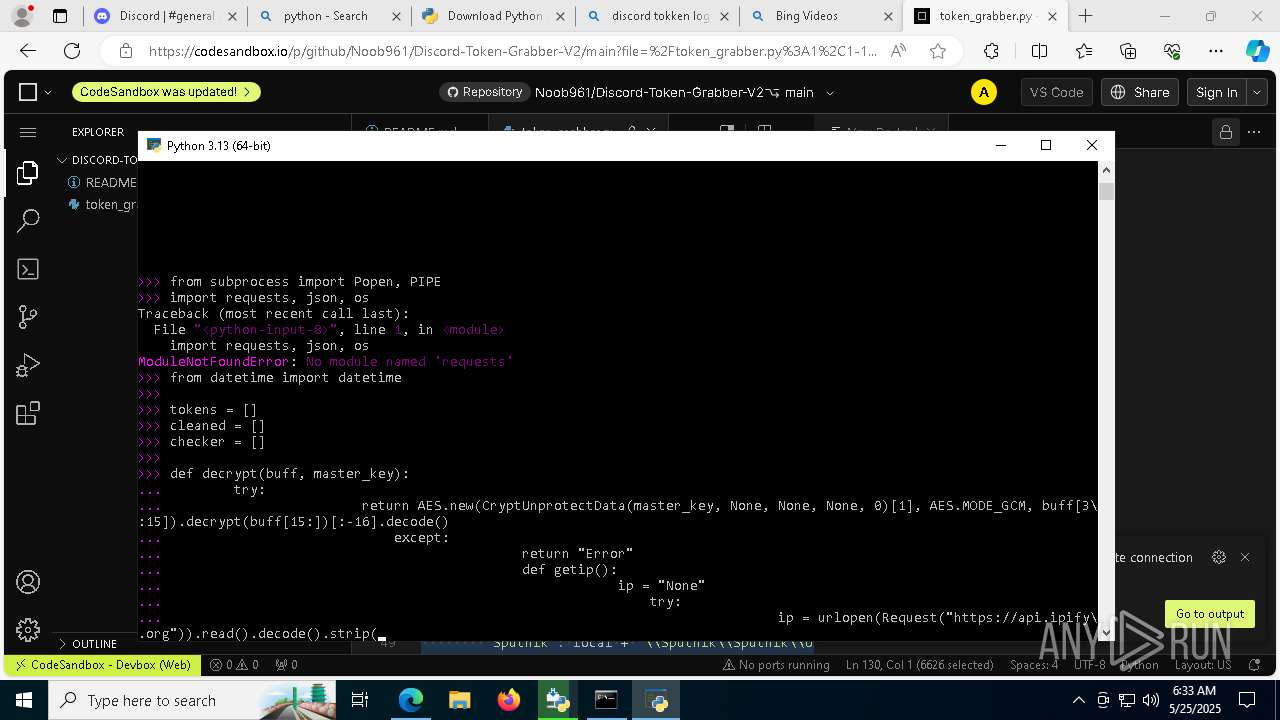Image resolution: width=1280 pixels, height=720 pixels.
Task: Click the browser address bar URL
Action: pos(512,51)
